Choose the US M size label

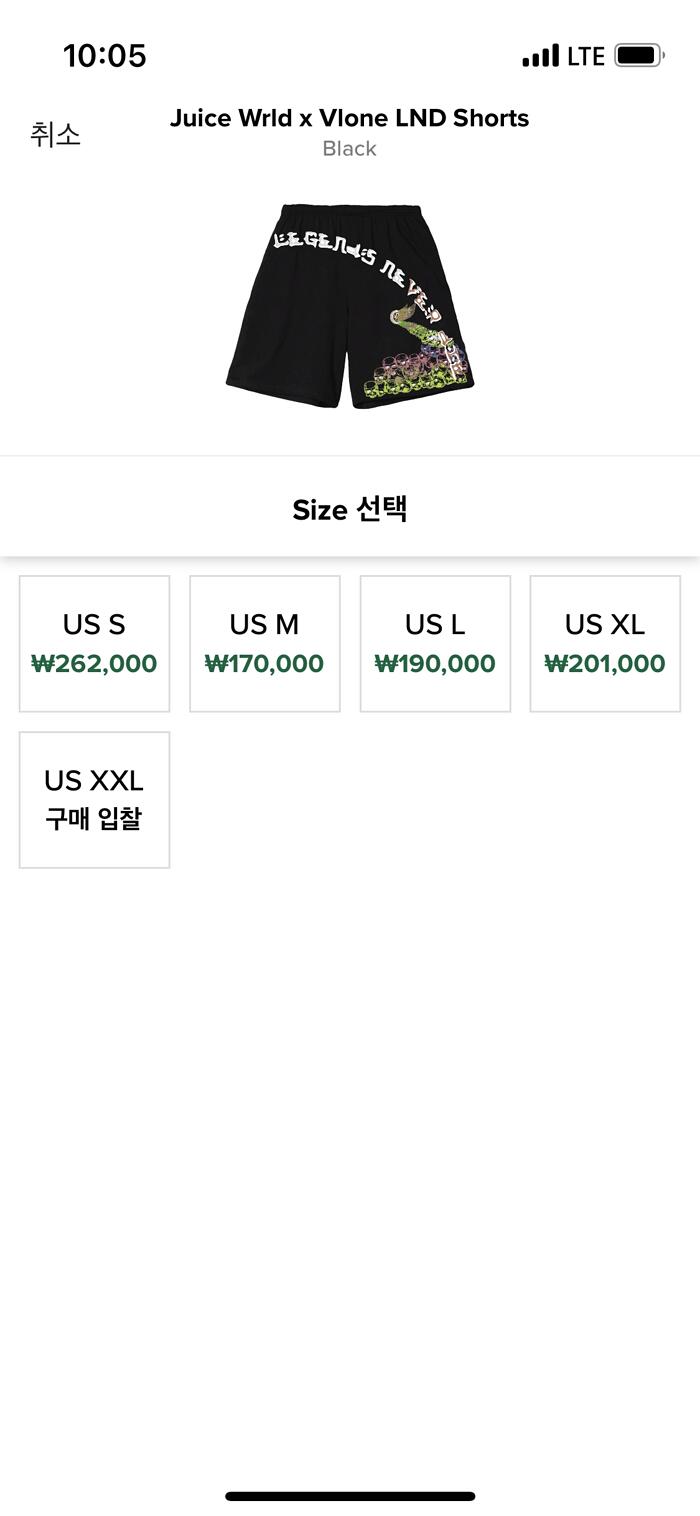click(264, 624)
